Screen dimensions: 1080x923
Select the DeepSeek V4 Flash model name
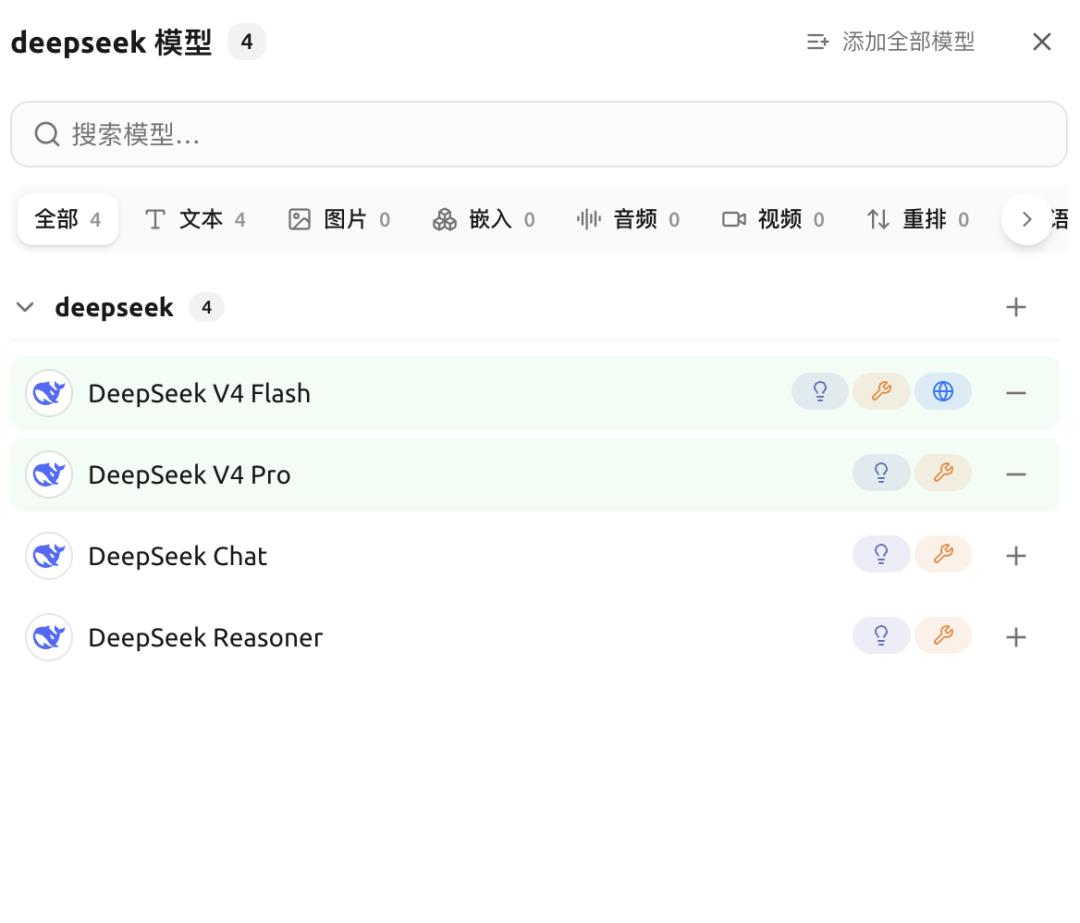(x=199, y=393)
